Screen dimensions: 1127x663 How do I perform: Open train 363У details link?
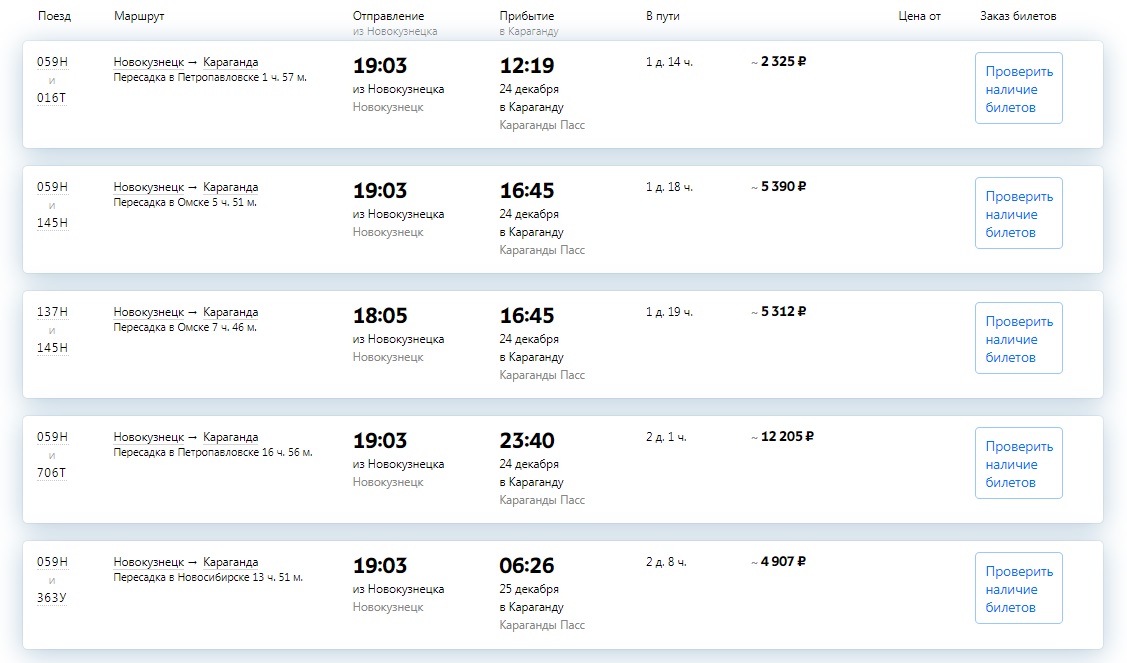52,598
